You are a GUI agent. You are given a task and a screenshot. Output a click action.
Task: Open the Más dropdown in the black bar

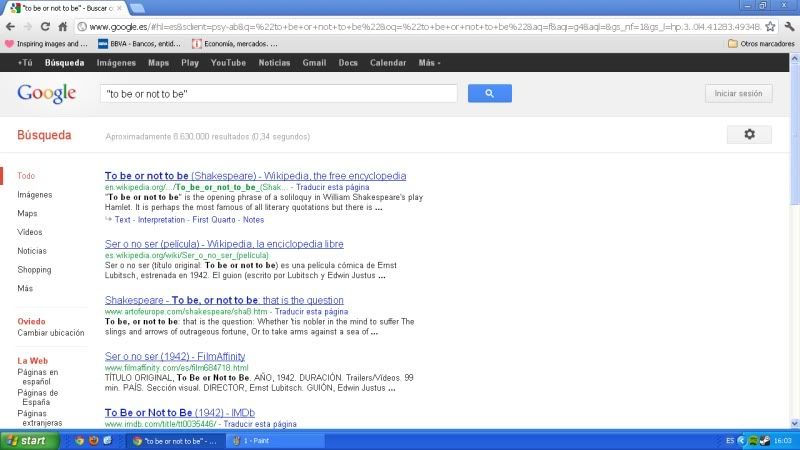[429, 63]
